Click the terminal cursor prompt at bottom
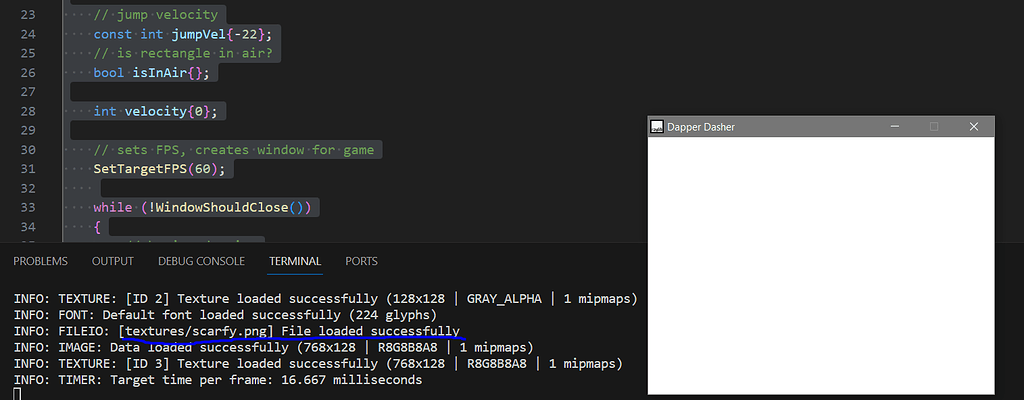The width and height of the screenshot is (1024, 400). [x=17, y=393]
